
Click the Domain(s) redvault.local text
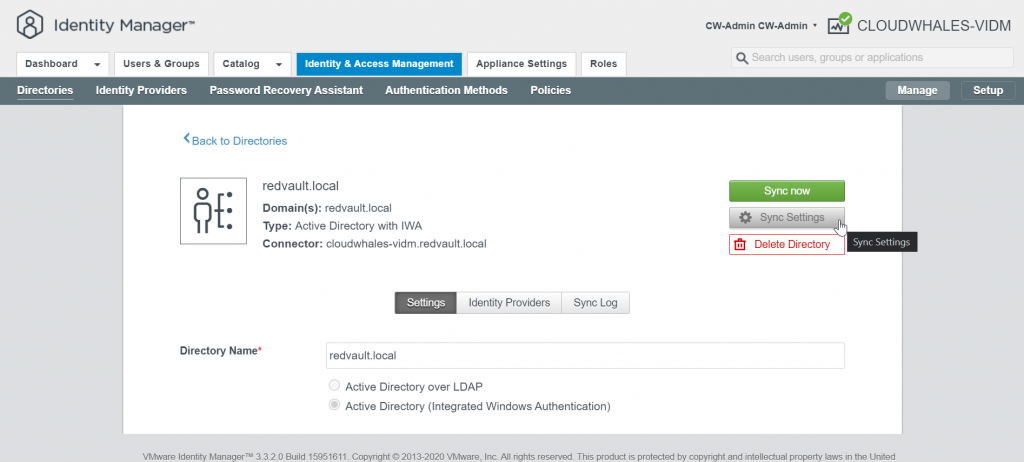(327, 208)
